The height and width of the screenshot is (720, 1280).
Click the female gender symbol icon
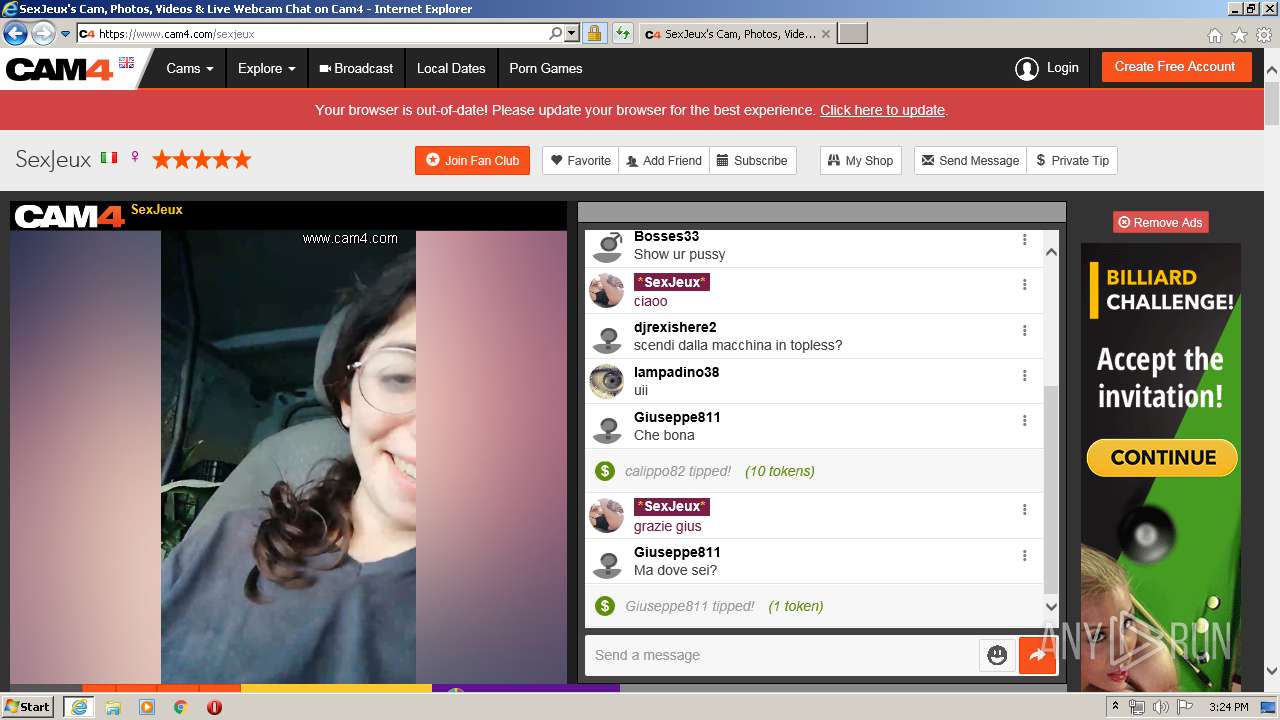(x=135, y=158)
